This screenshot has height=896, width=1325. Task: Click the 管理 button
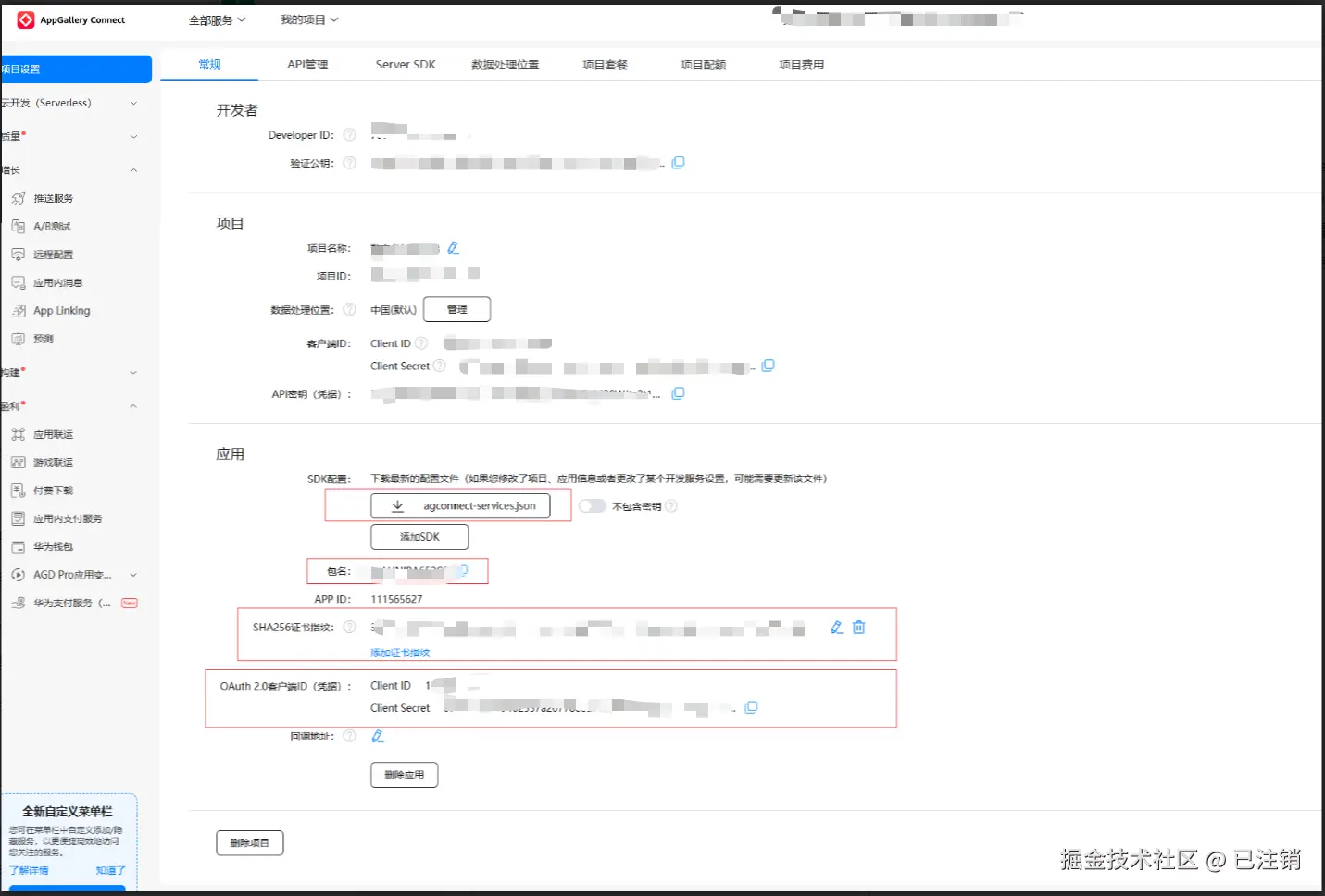(457, 309)
